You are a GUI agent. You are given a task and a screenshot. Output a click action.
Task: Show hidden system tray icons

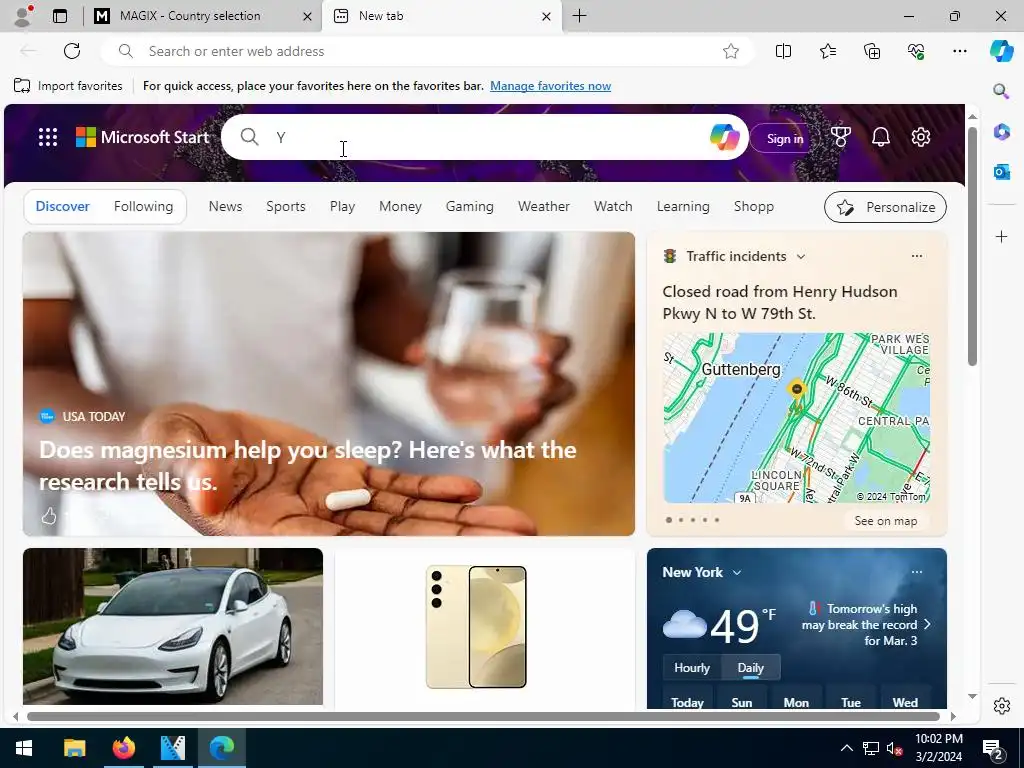(846, 748)
